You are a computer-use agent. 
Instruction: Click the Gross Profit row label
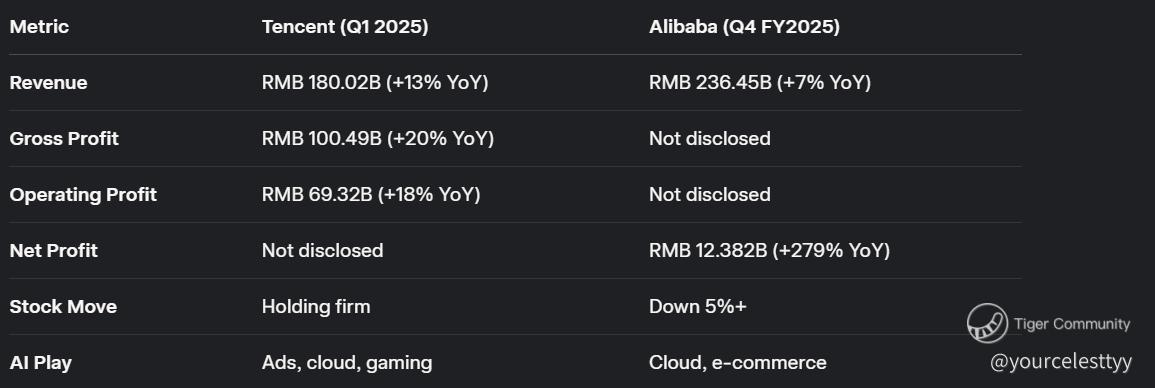coord(64,138)
